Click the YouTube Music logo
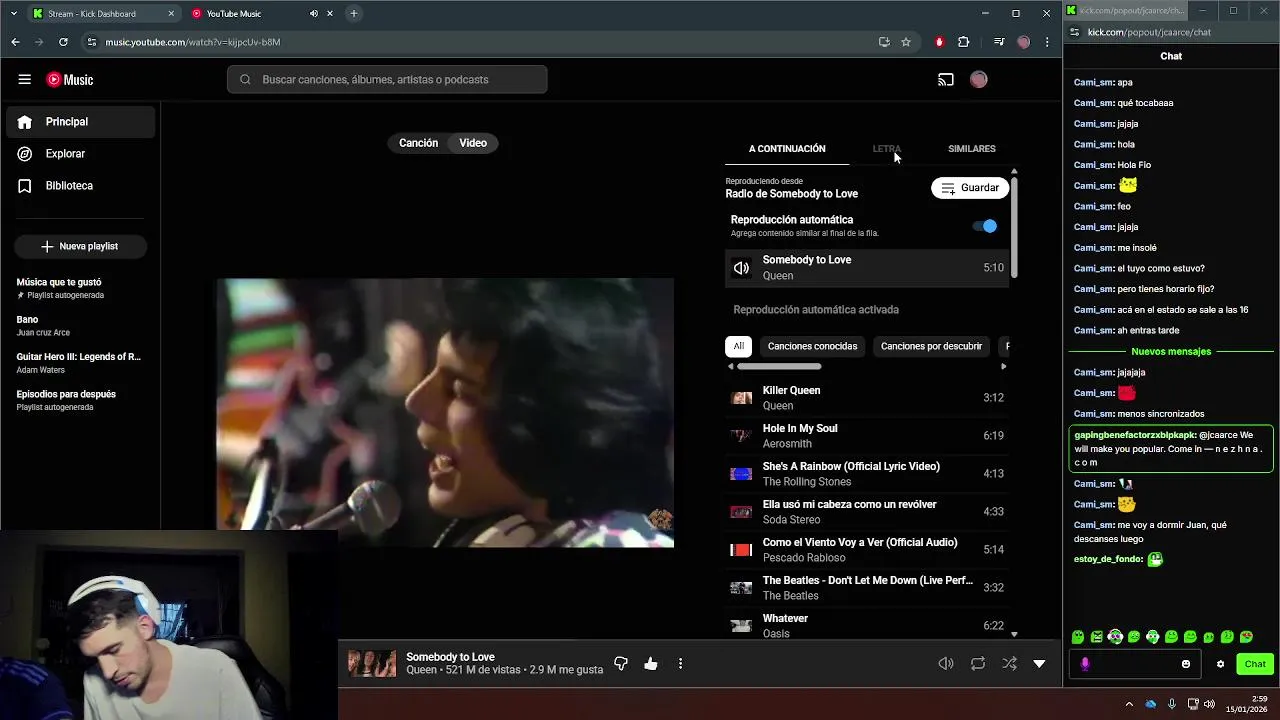This screenshot has width=1280, height=720. point(70,79)
